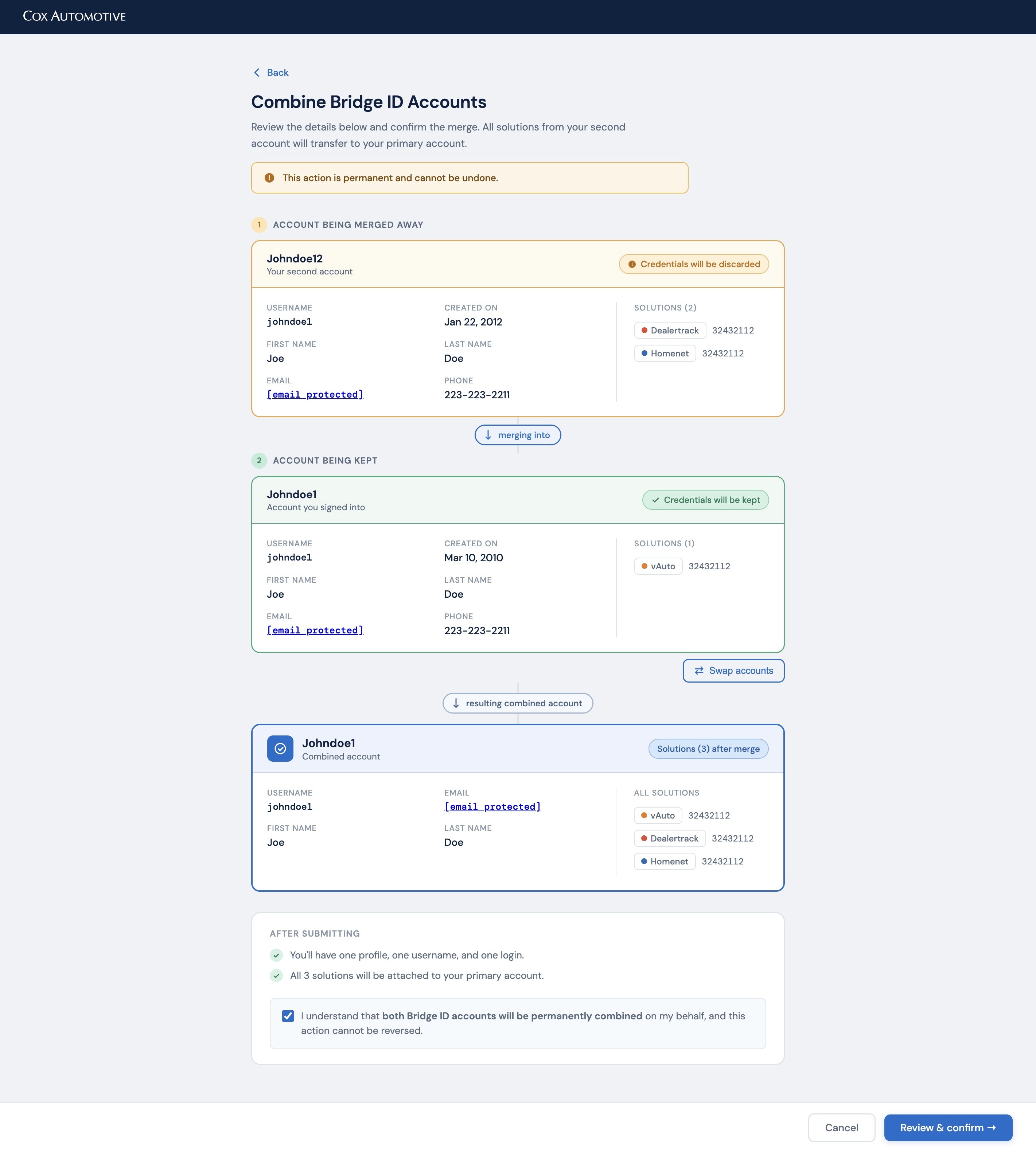Click the Dealertrack chip in second account

coord(670,331)
